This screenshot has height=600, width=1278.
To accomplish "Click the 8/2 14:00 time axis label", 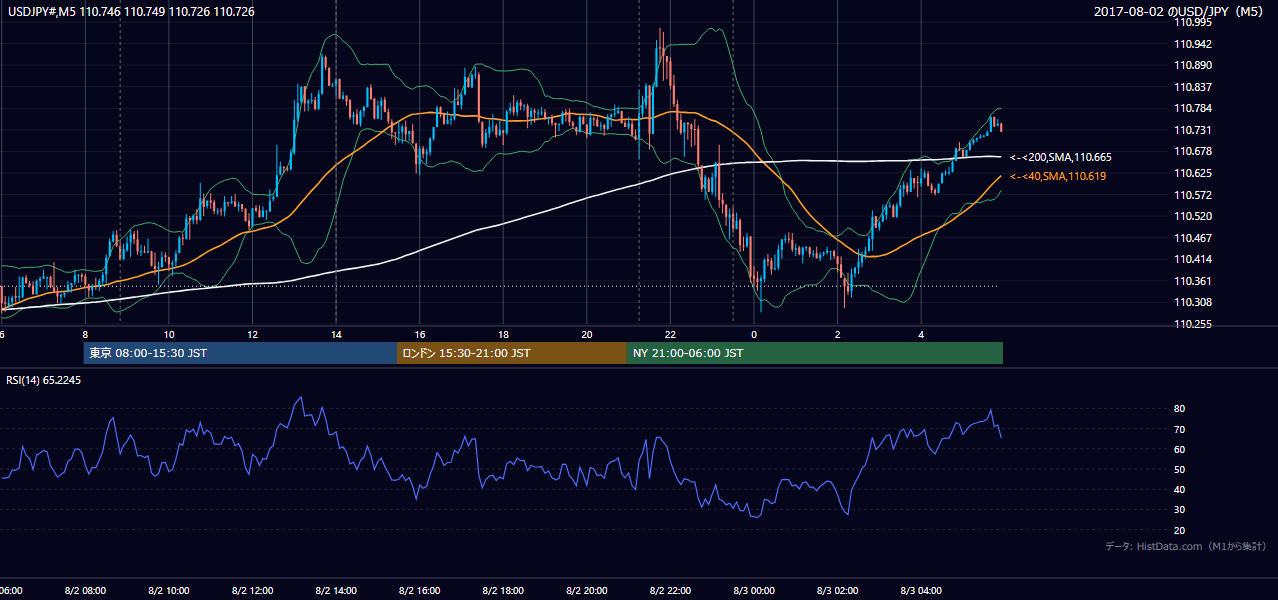I will [335, 590].
